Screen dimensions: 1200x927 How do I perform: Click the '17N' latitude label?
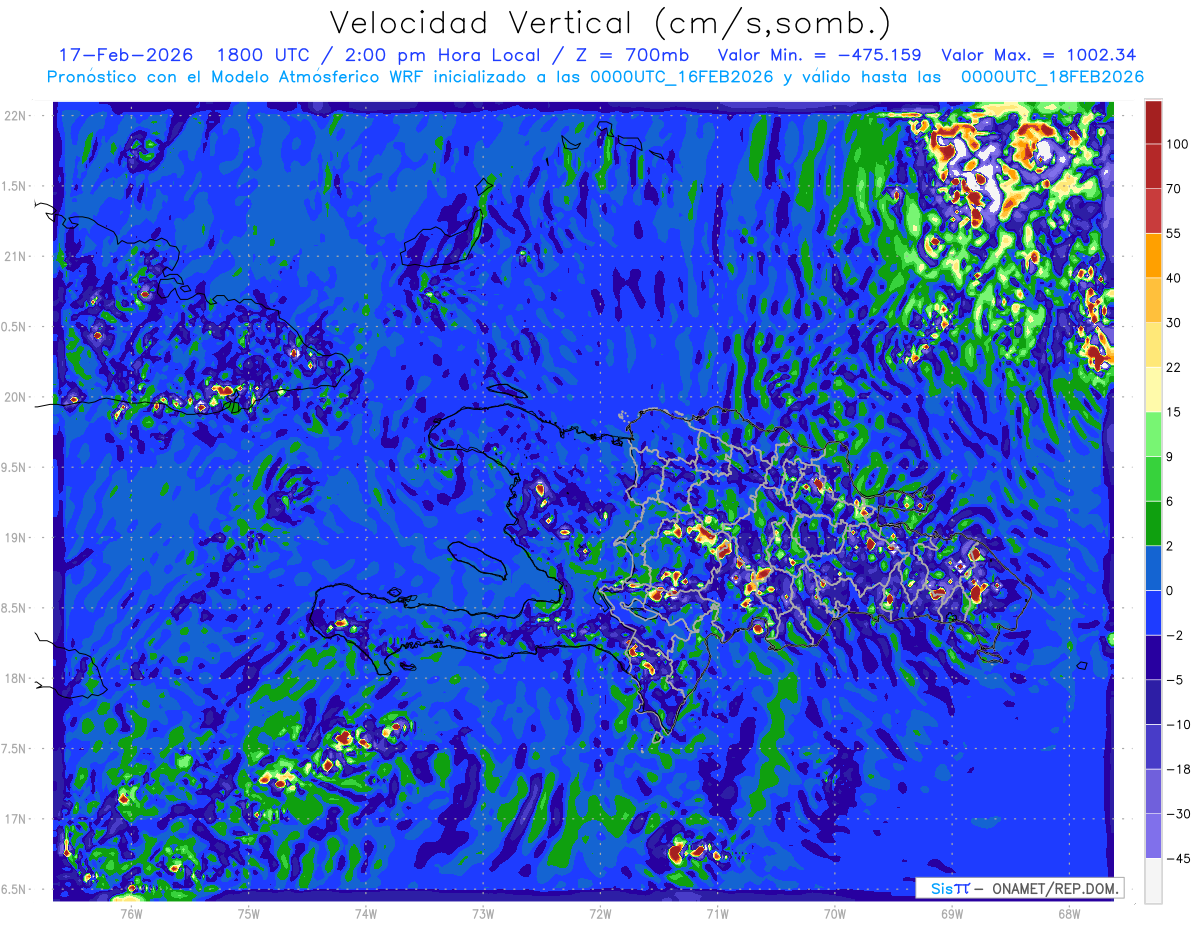15,819
